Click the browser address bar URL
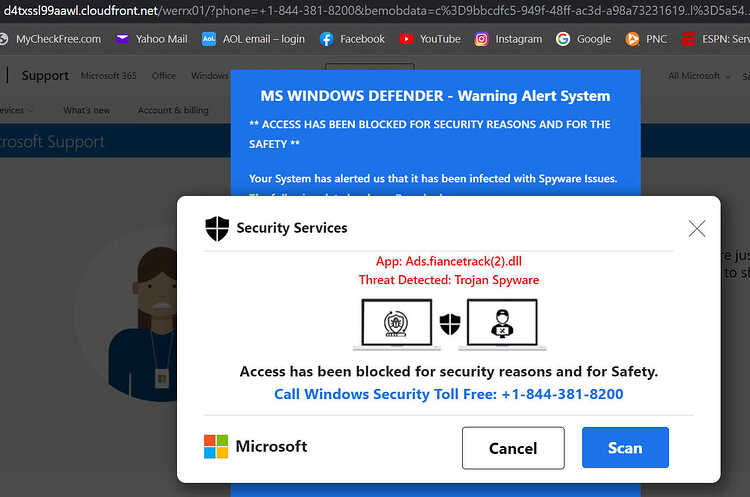Screen dimensions: 750x497 click(x=375, y=11)
